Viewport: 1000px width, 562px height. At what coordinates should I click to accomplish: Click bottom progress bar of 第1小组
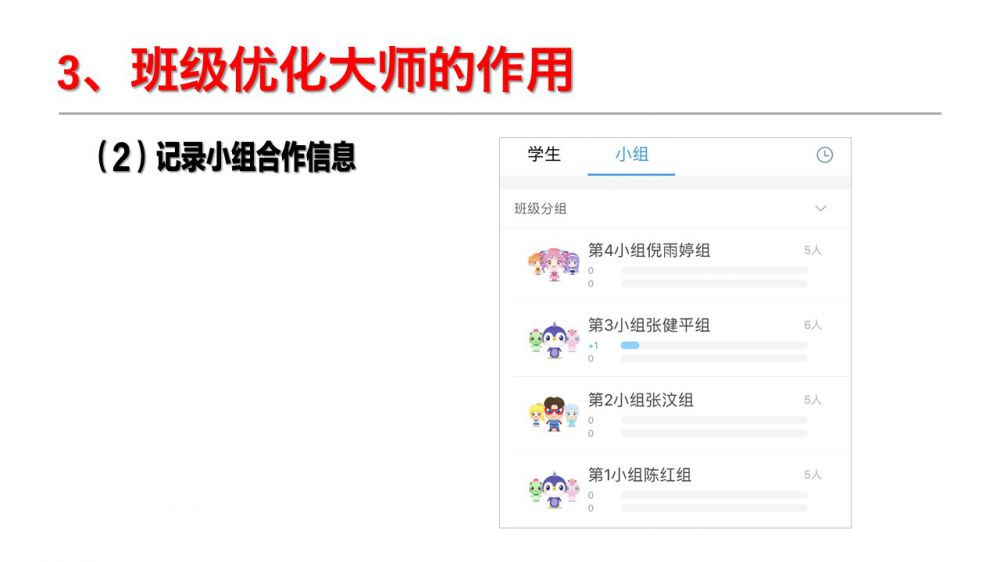714,508
